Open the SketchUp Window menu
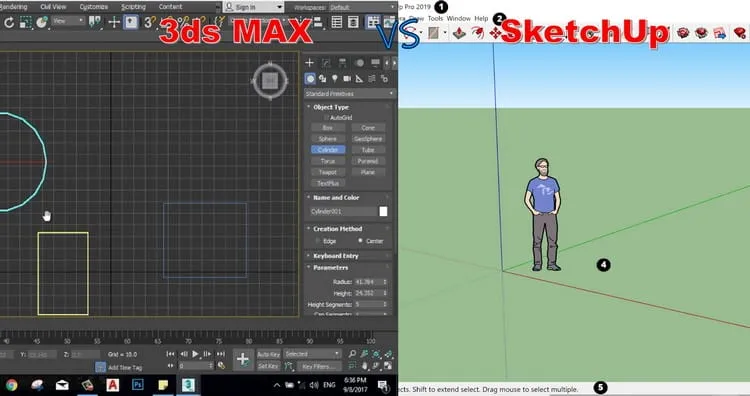This screenshot has width=750, height=396. (459, 18)
